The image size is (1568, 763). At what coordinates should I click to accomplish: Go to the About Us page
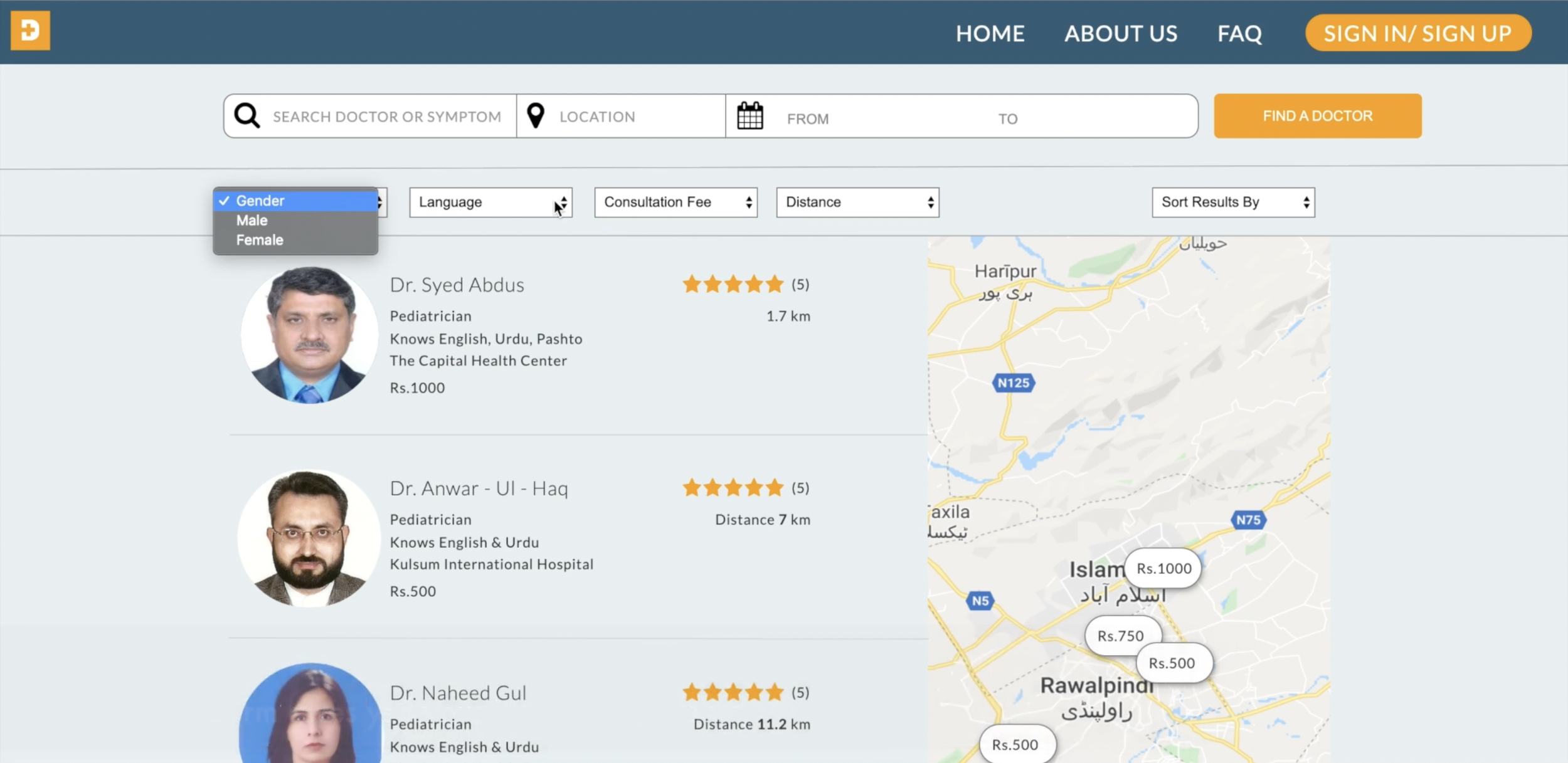1121,33
